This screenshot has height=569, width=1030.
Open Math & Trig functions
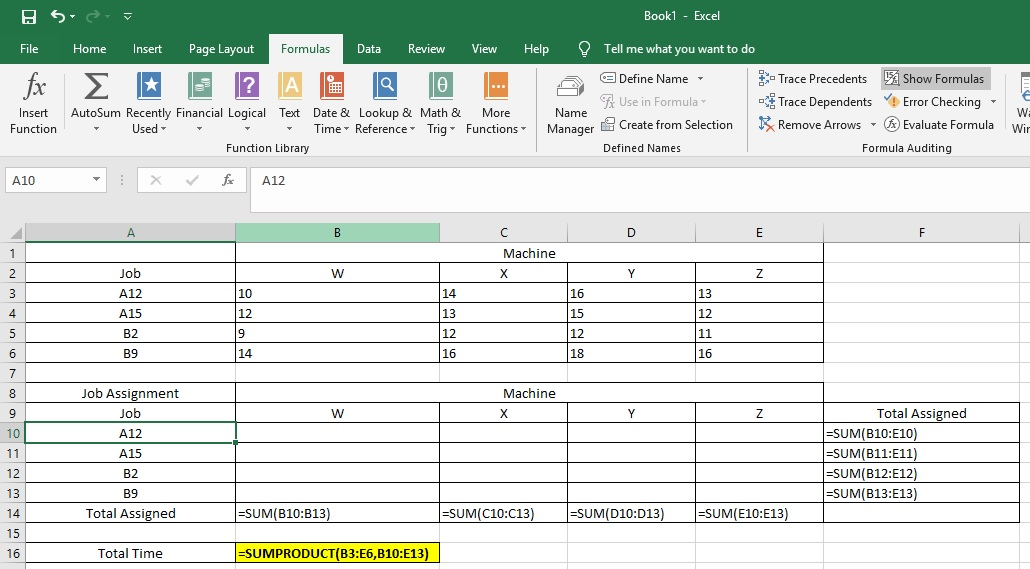[x=440, y=104]
